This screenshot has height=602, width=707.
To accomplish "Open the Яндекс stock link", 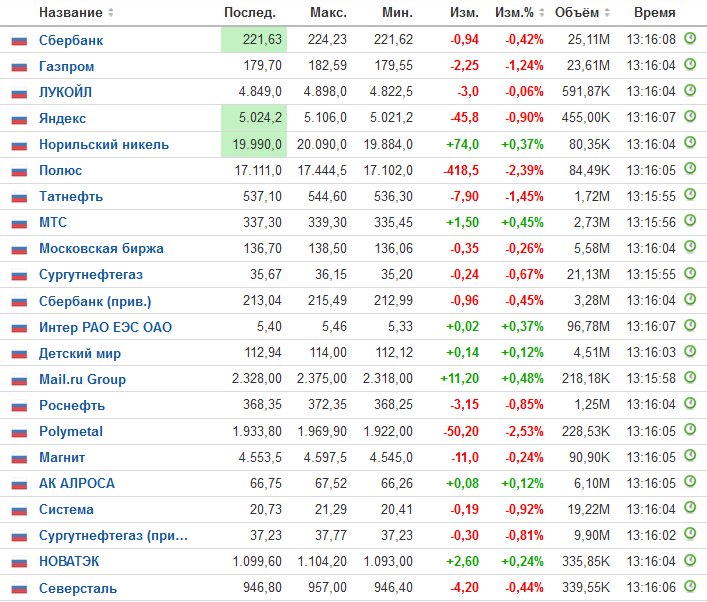I will (62, 119).
